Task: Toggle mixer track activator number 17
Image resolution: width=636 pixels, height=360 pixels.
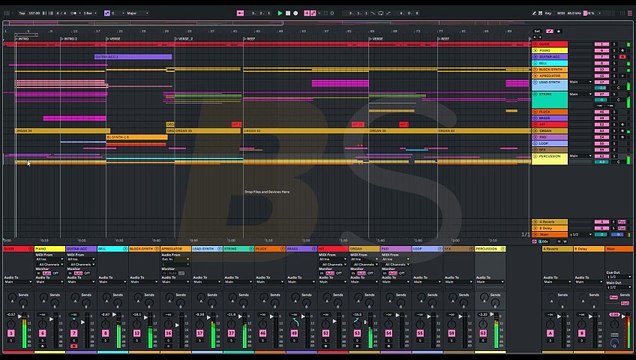Action: point(200,333)
